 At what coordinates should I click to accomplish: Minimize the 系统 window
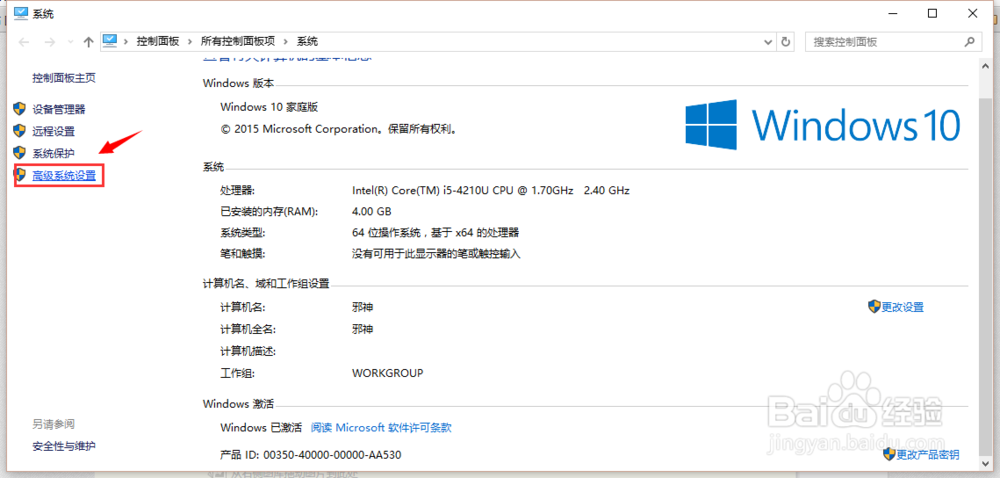894,13
